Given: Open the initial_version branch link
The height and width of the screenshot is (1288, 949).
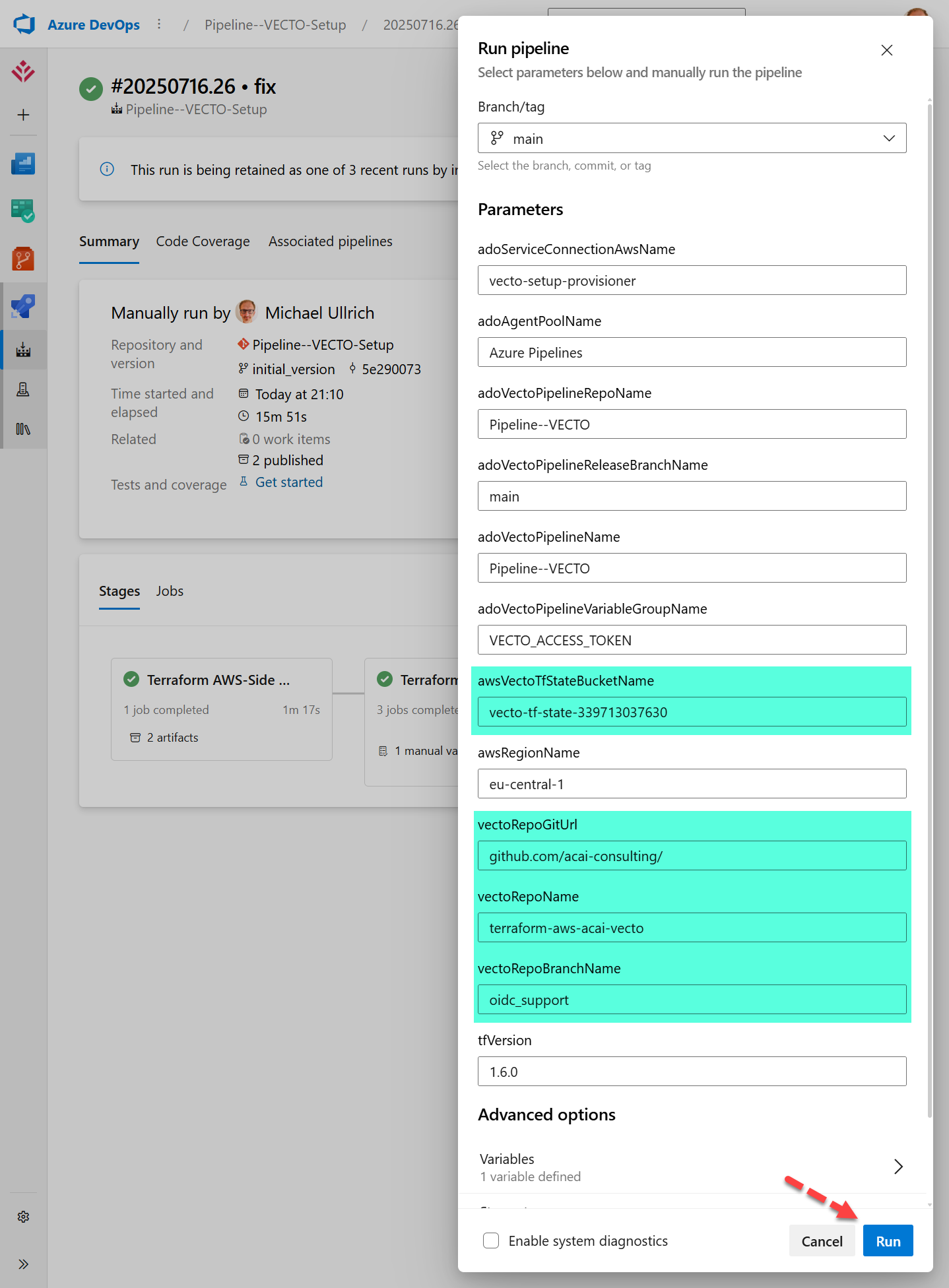Looking at the screenshot, I should tap(294, 369).
